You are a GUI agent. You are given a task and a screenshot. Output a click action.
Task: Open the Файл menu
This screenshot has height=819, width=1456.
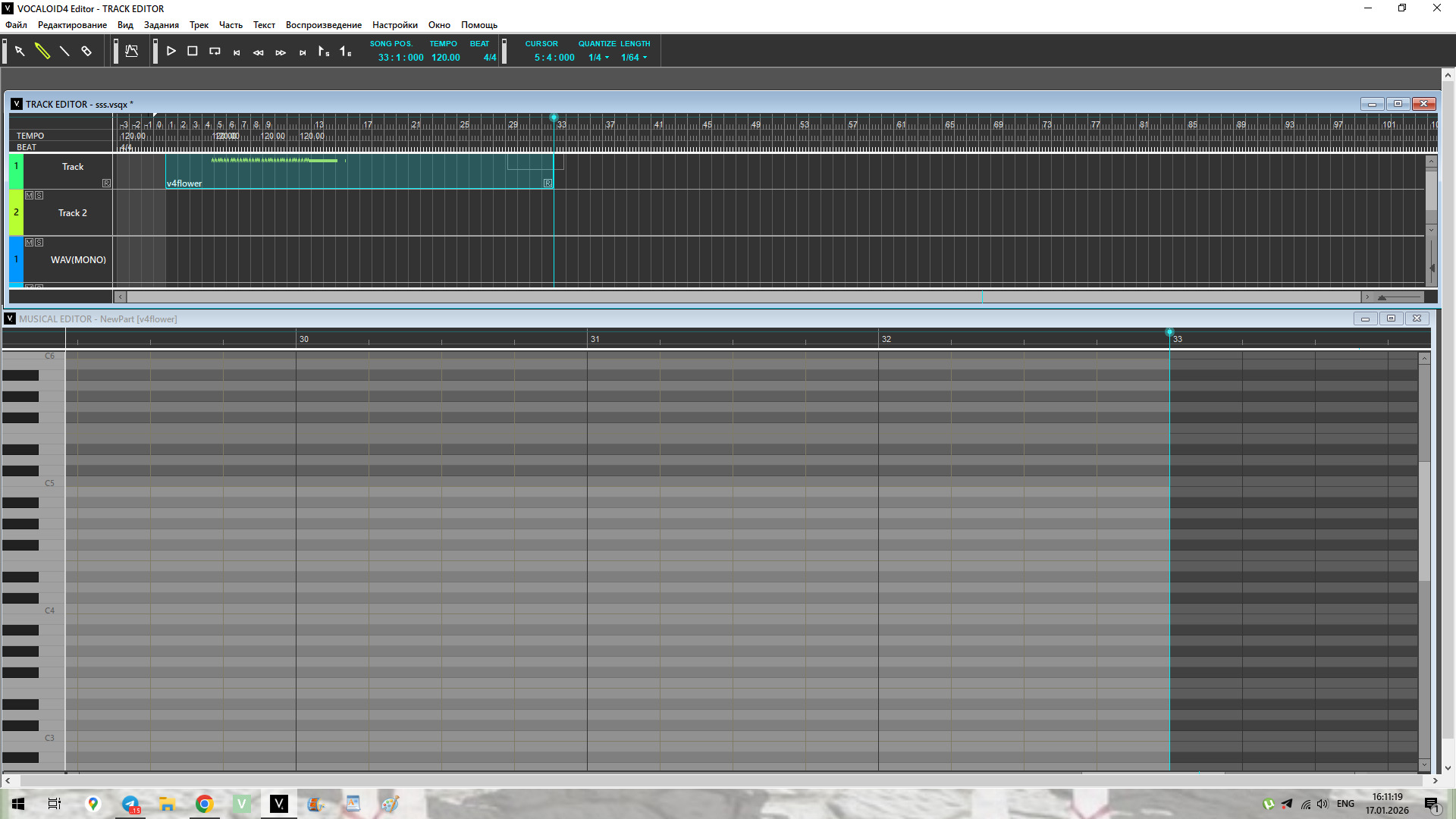pyautogui.click(x=16, y=25)
